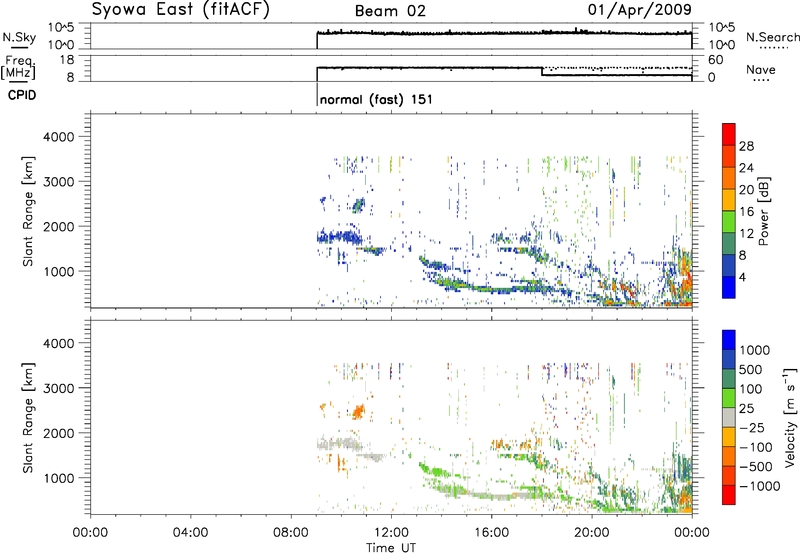The width and height of the screenshot is (800, 554).
Task: Click the '500' velocity tick value
Action: coord(751,369)
